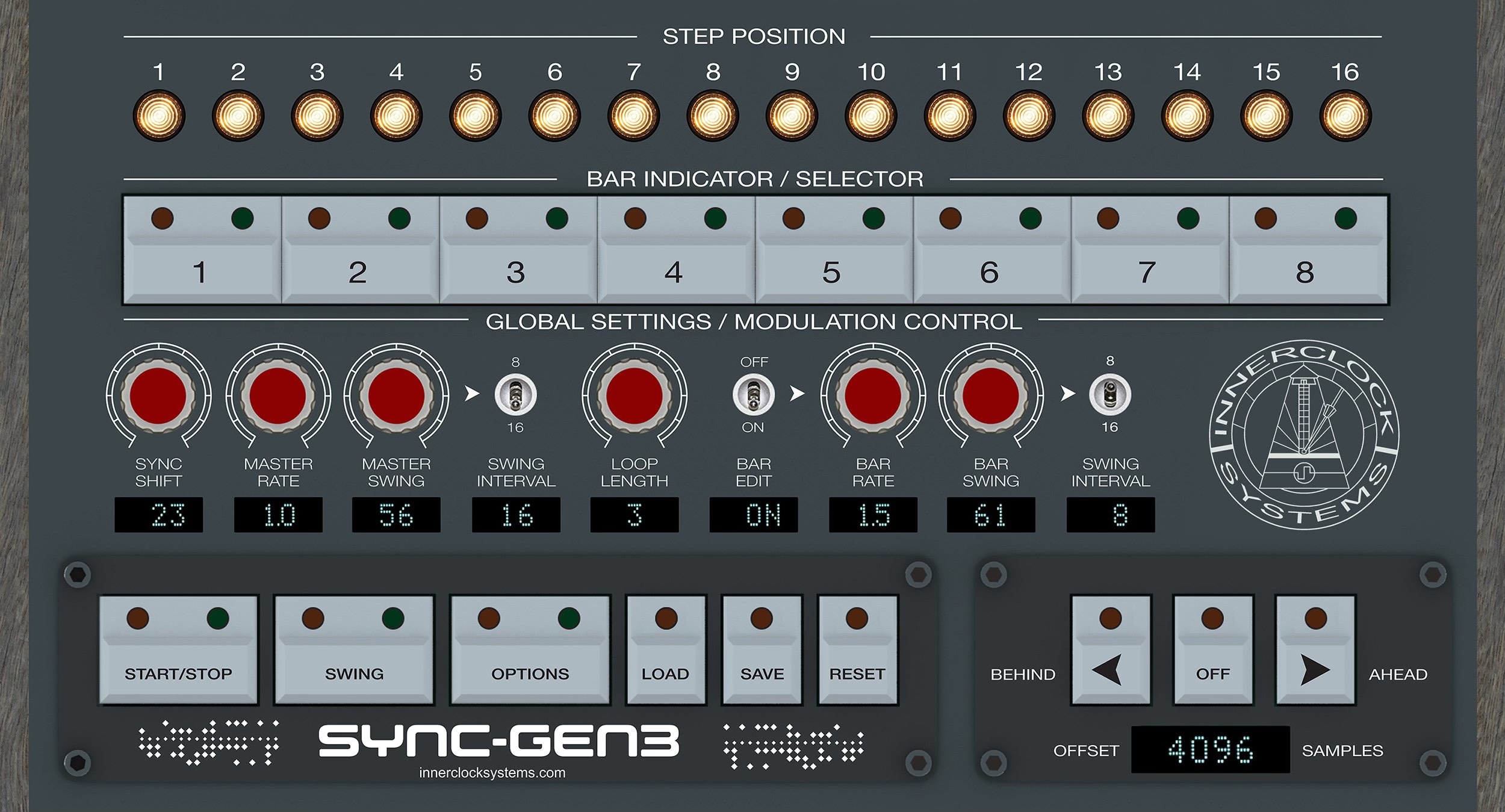Click the red Sync Shift knob

click(158, 396)
